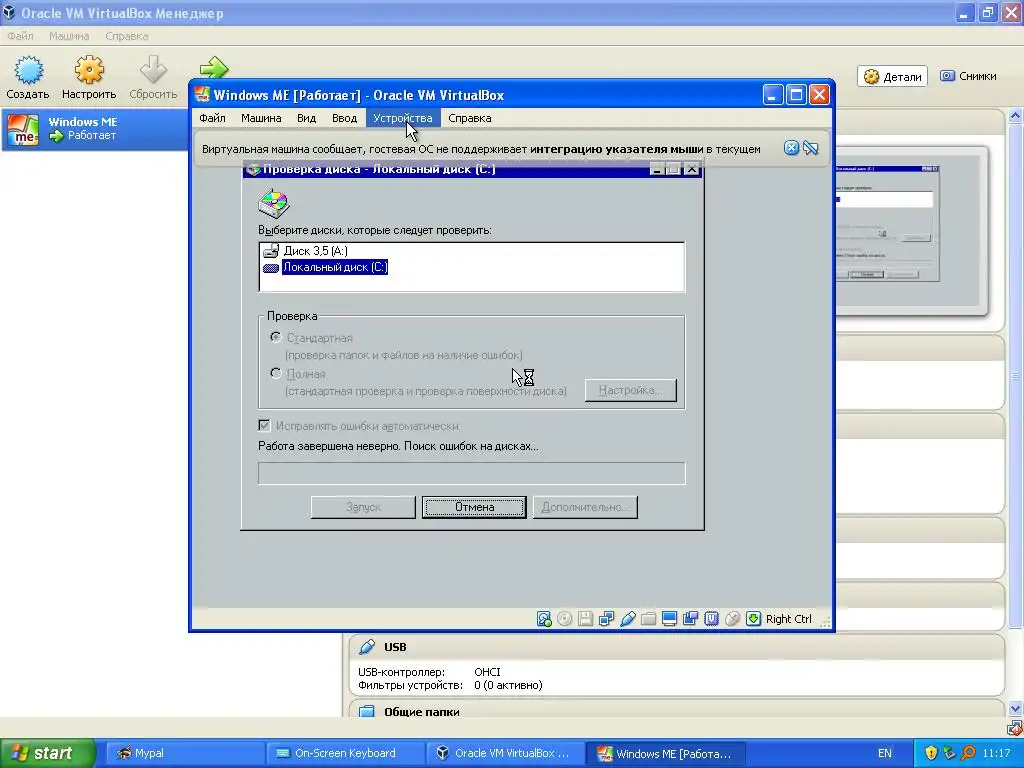Screen dimensions: 1024x768
Task: Click the green Show arrow in Manager toolbar
Action: coord(214,67)
